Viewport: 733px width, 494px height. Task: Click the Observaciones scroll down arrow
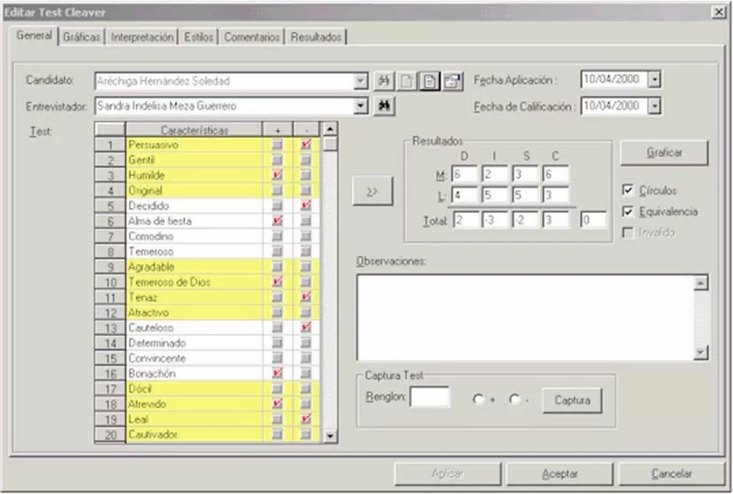[x=701, y=352]
